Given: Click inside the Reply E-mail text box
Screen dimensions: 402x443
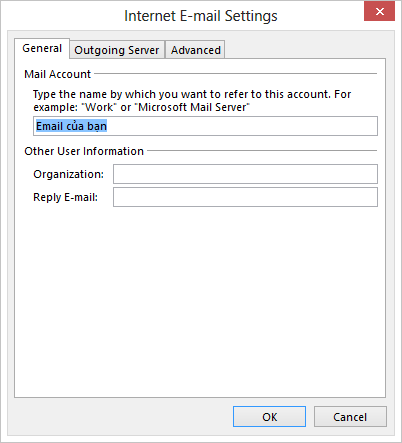Looking at the screenshot, I should [x=245, y=197].
